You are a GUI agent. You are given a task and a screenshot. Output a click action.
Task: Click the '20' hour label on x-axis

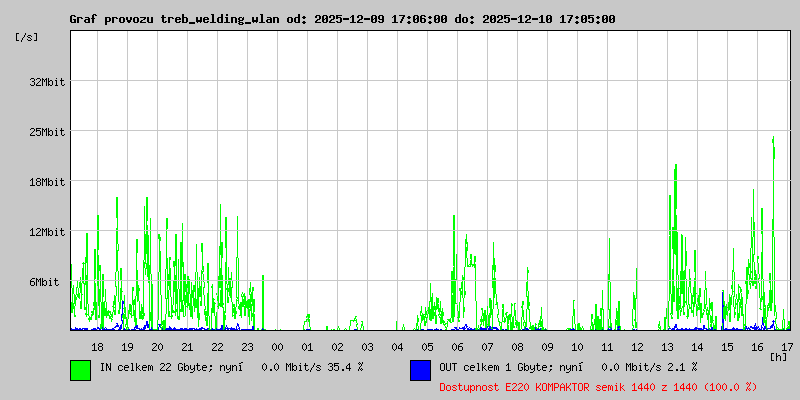[x=157, y=347]
